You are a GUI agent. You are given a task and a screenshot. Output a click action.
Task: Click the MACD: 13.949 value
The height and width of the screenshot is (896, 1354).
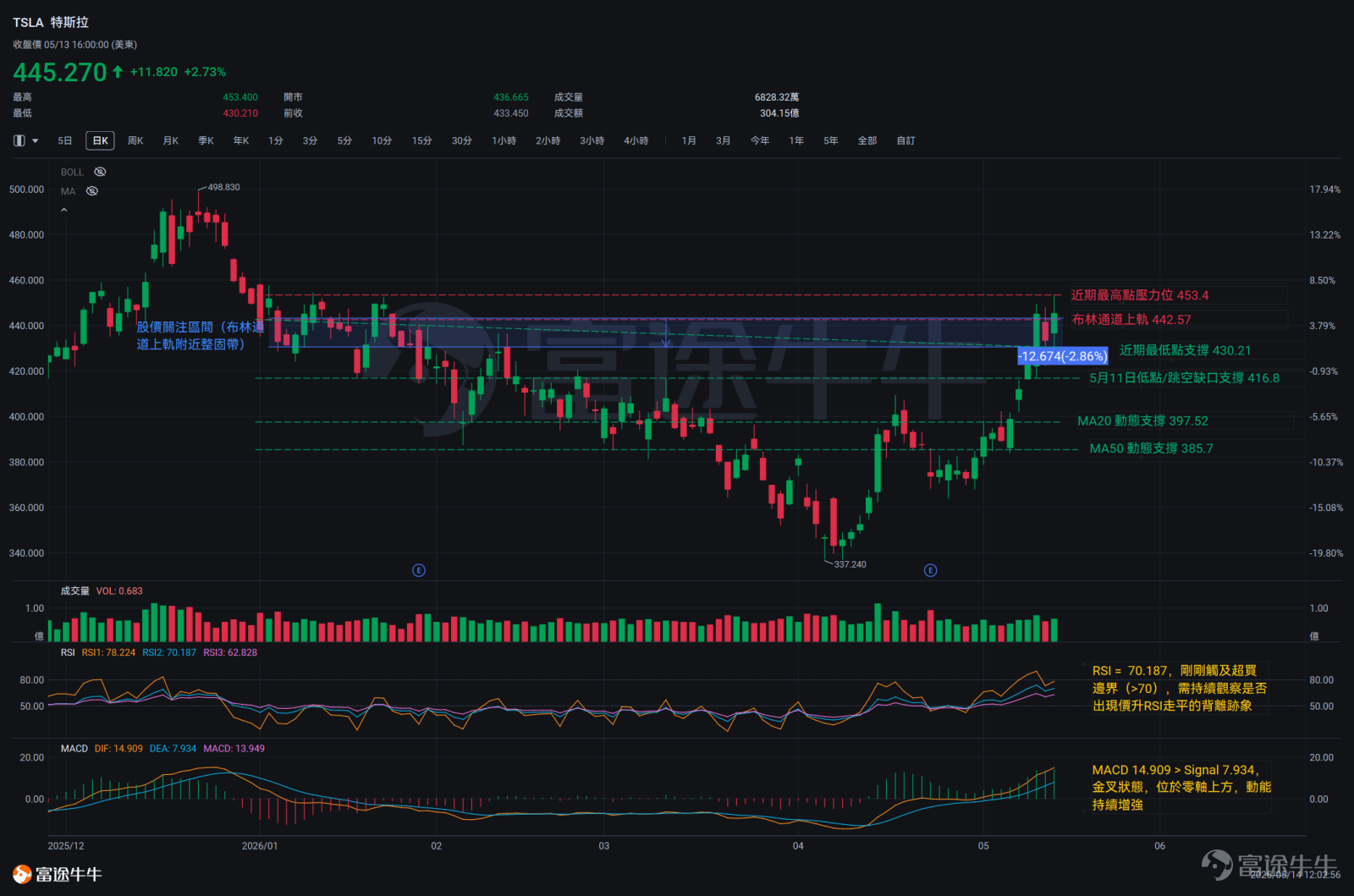pyautogui.click(x=234, y=749)
